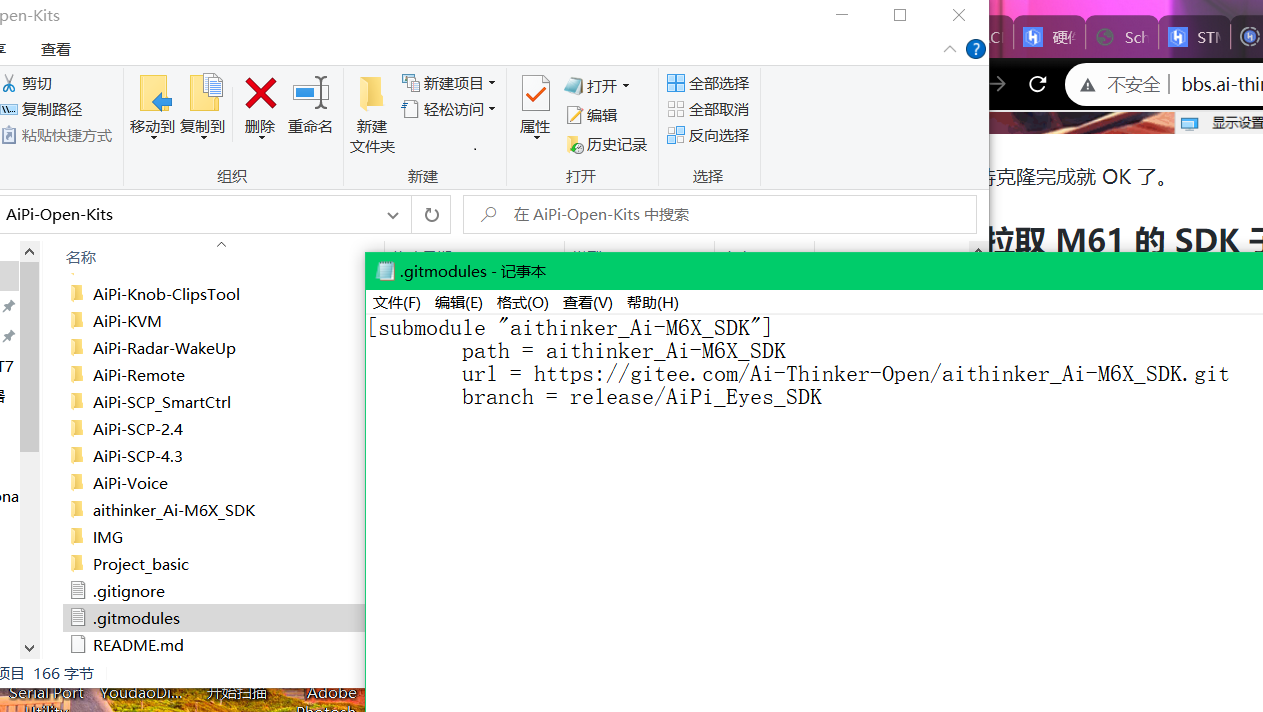Click the navigation pane scroll up arrow
Screen dimensions: 1263x712
tap(29, 252)
